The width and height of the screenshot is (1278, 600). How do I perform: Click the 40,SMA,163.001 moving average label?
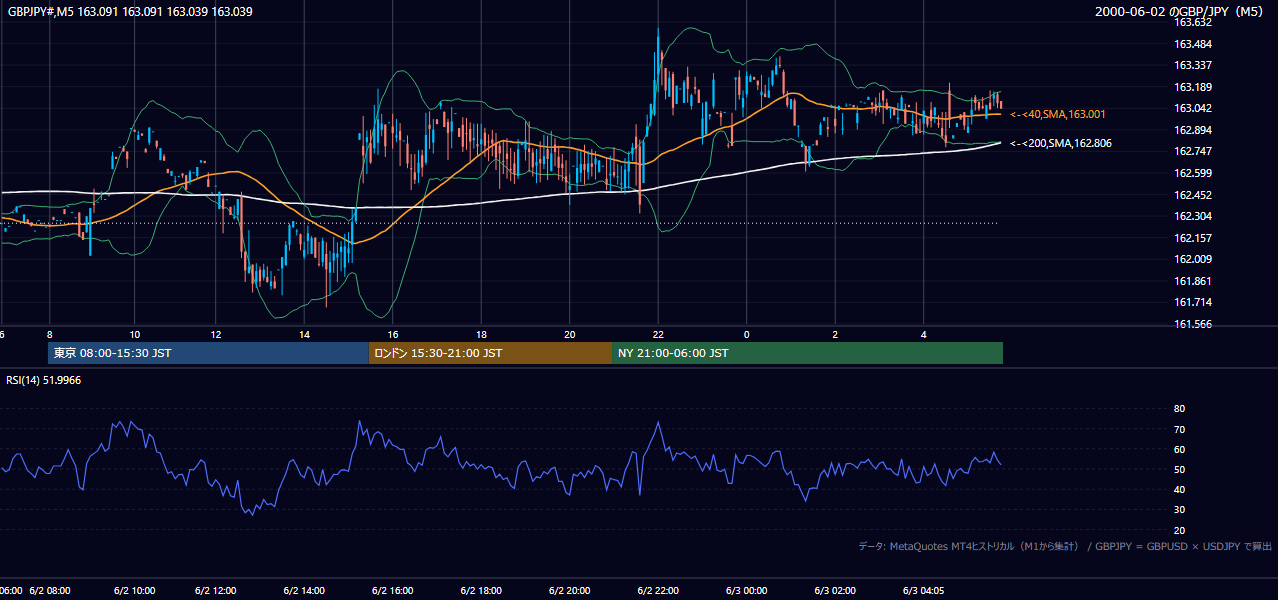coord(1058,114)
